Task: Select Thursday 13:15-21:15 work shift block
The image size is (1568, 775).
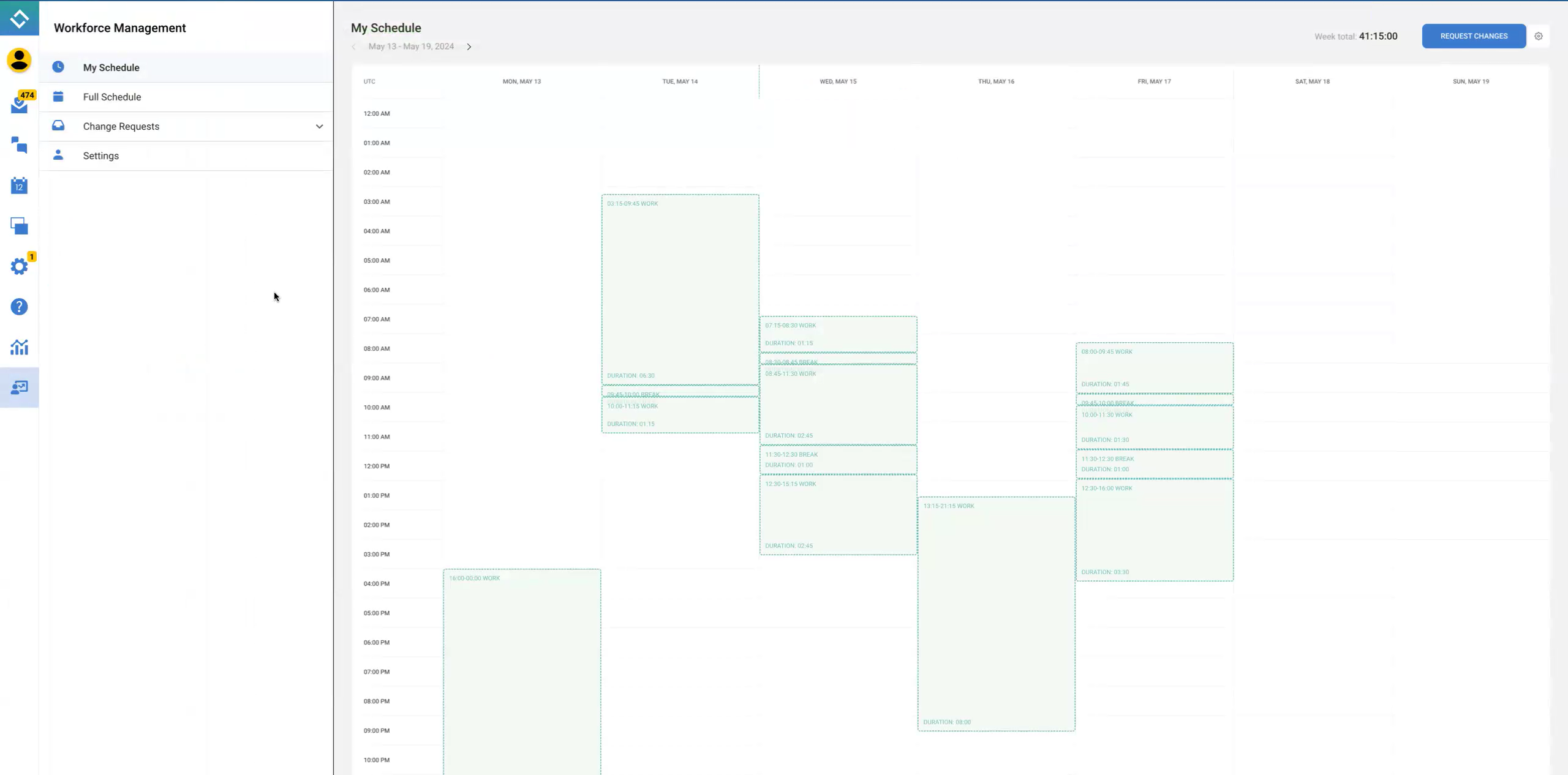Action: click(x=996, y=613)
